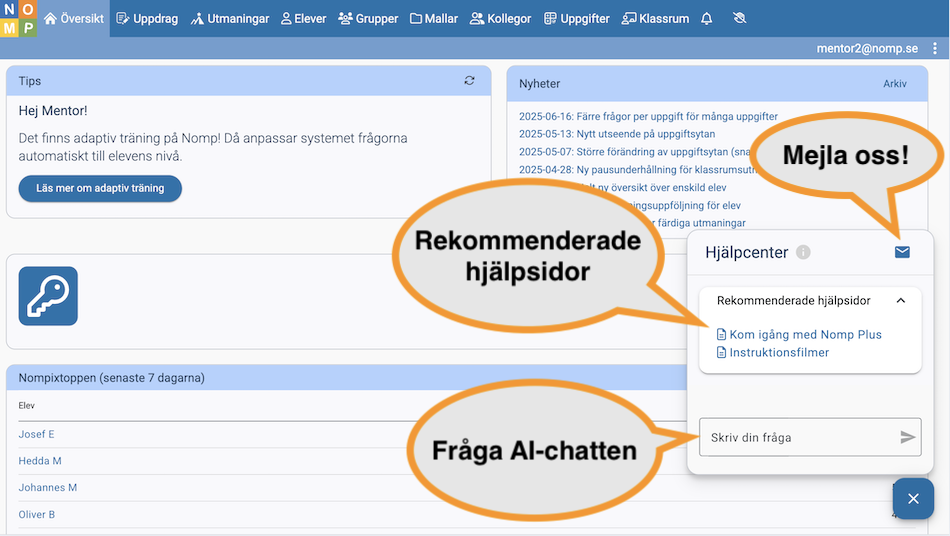The width and height of the screenshot is (950, 536).
Task: Open the 2025-04-28 Ny pausunderhållning news item
Action: [x=637, y=170]
